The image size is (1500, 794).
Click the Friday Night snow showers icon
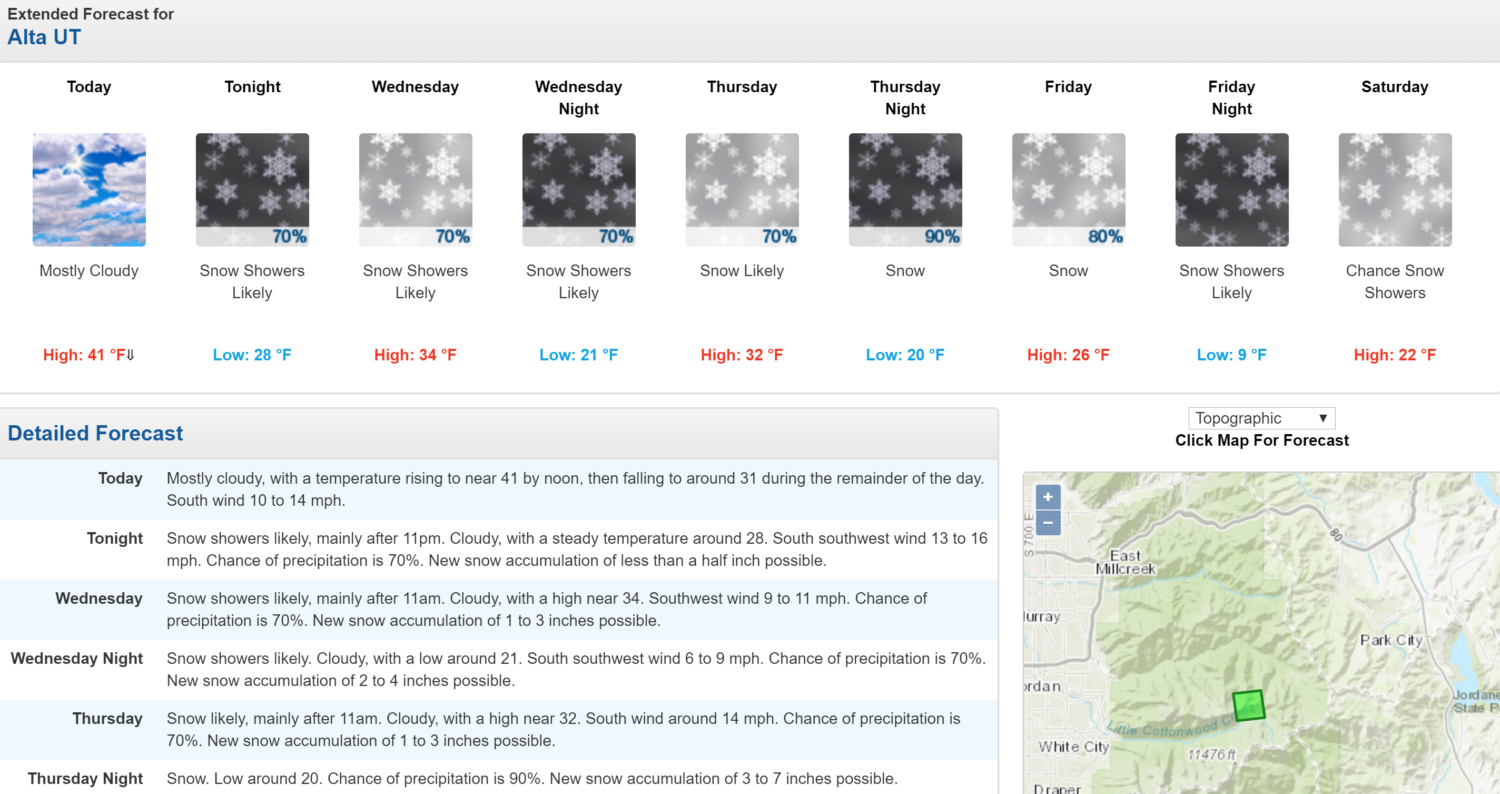point(1232,190)
